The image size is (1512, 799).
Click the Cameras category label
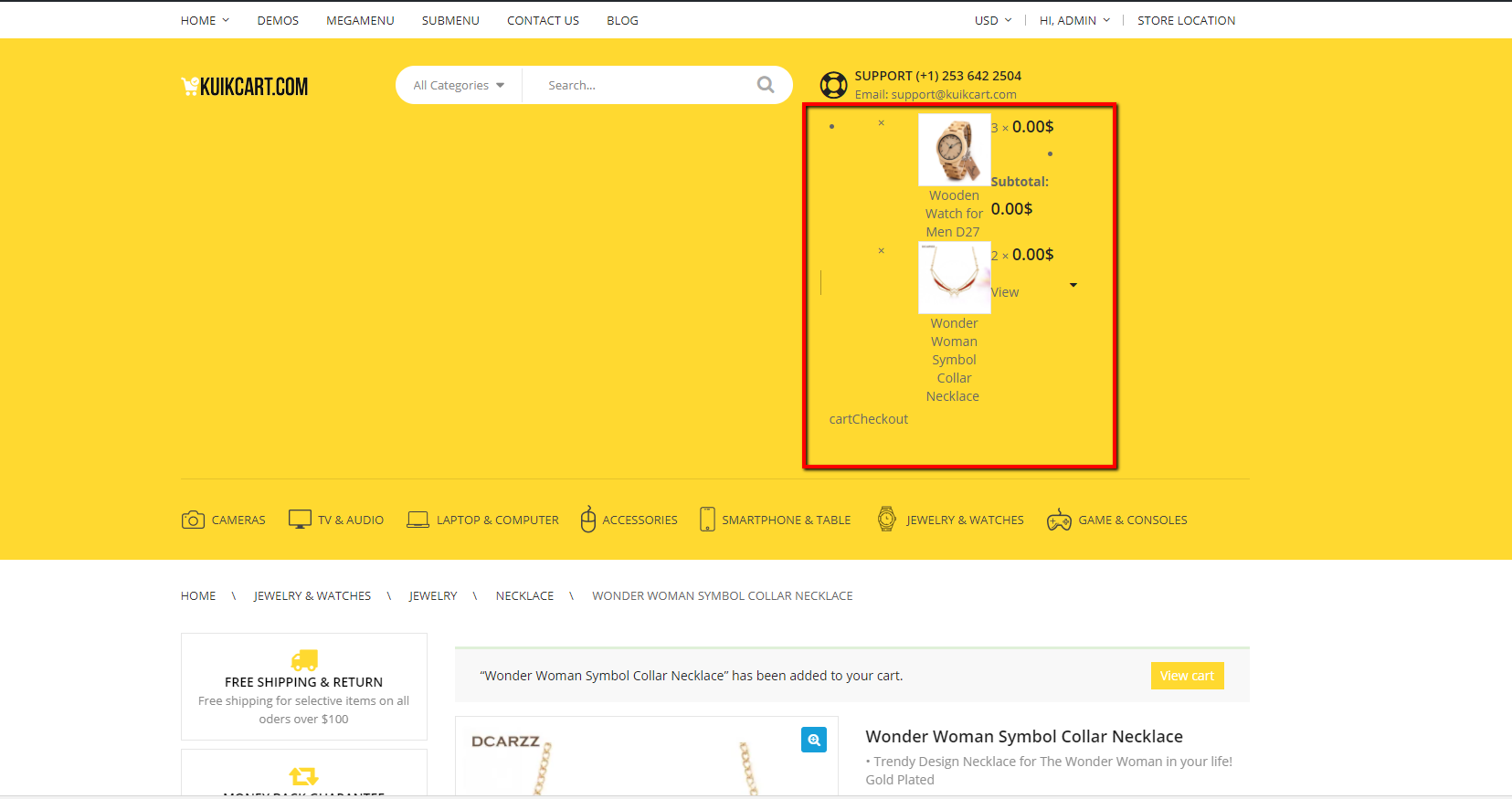click(238, 520)
